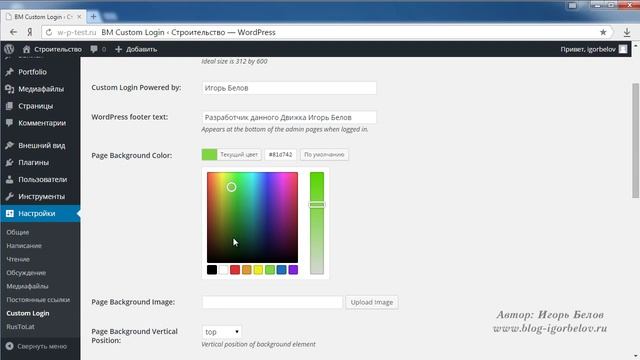Click the page vertical scrollbar thumb

636,140
